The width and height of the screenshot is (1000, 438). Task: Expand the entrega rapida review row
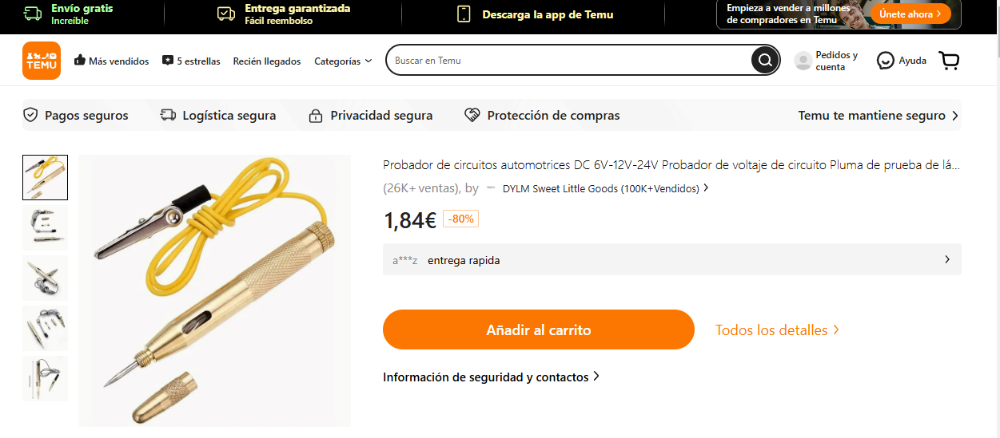pyautogui.click(x=672, y=259)
